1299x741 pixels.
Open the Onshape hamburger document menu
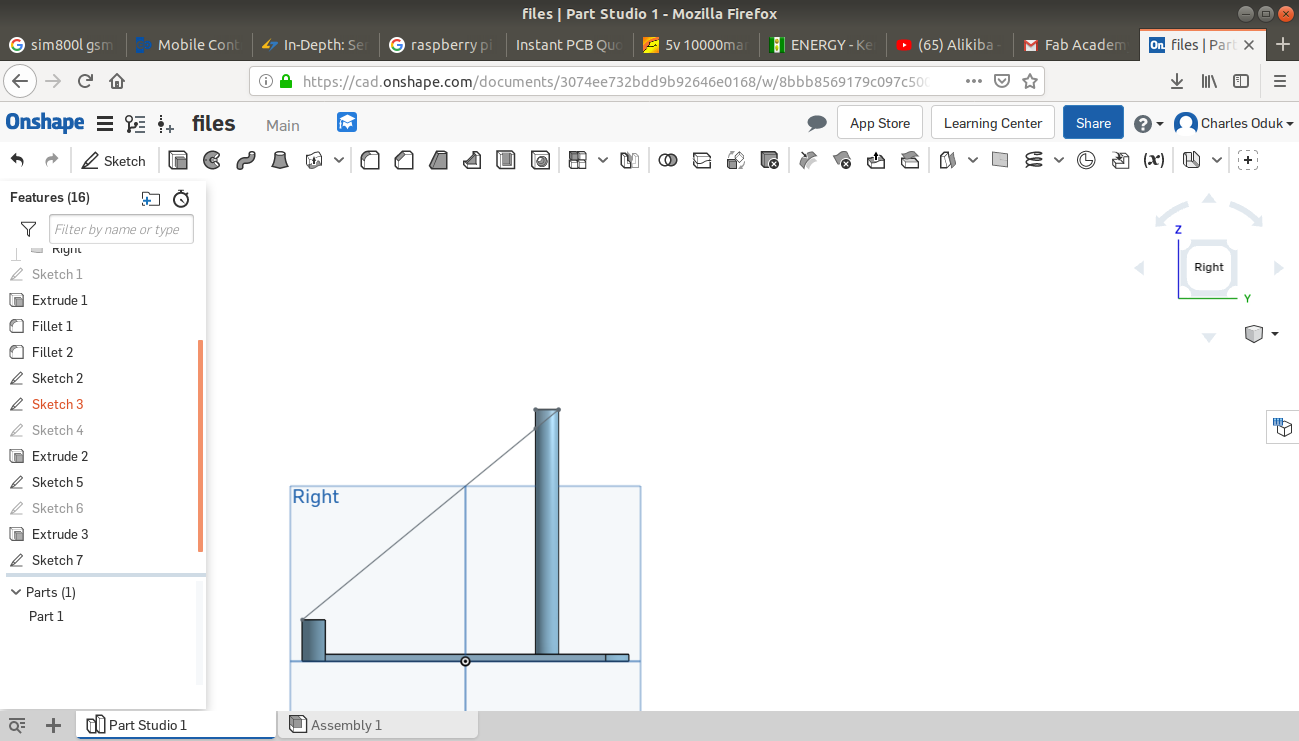point(104,123)
